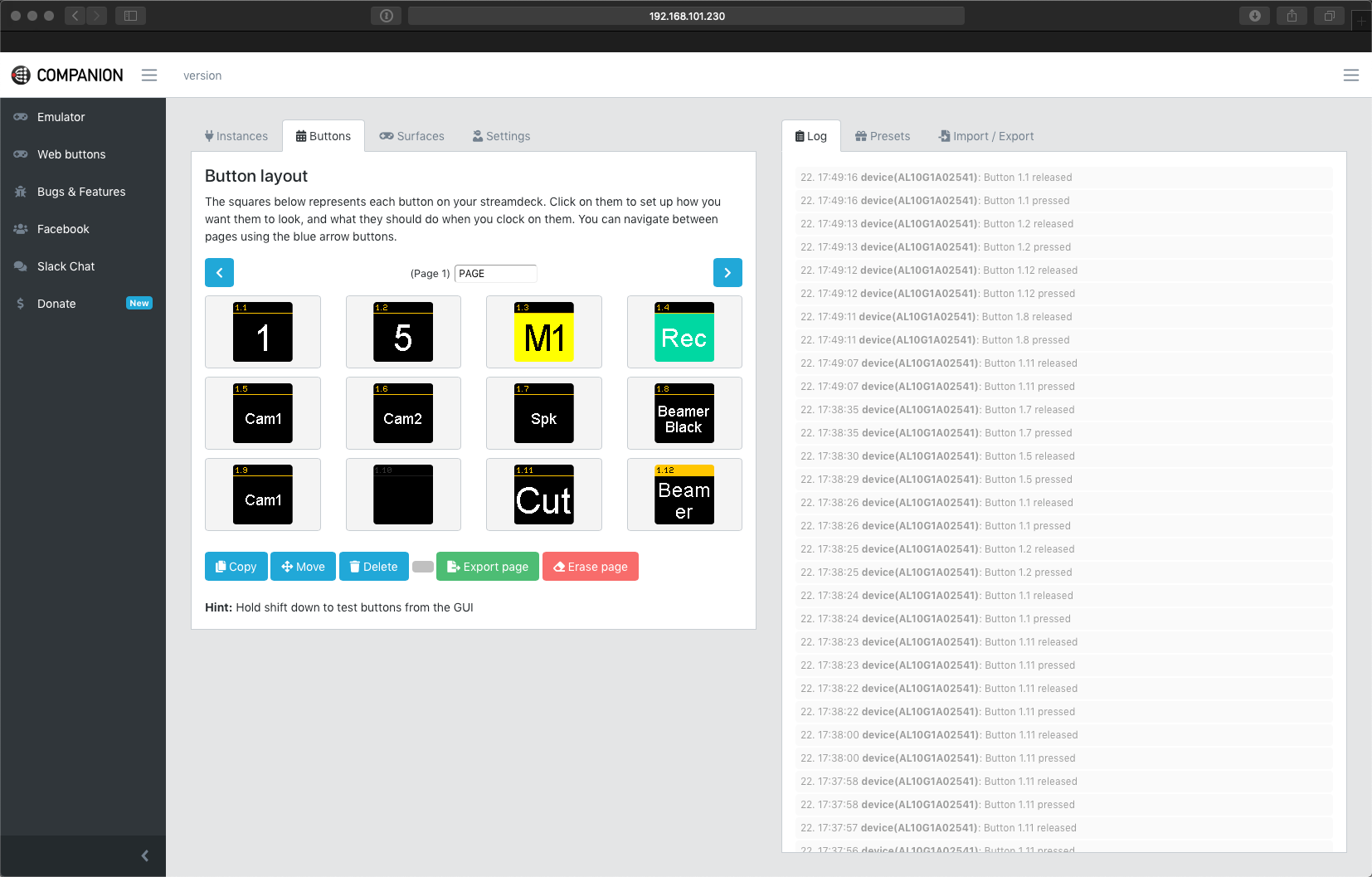This screenshot has width=1372, height=877.
Task: Click the privacy report icon left of address bar
Action: pyautogui.click(x=387, y=16)
